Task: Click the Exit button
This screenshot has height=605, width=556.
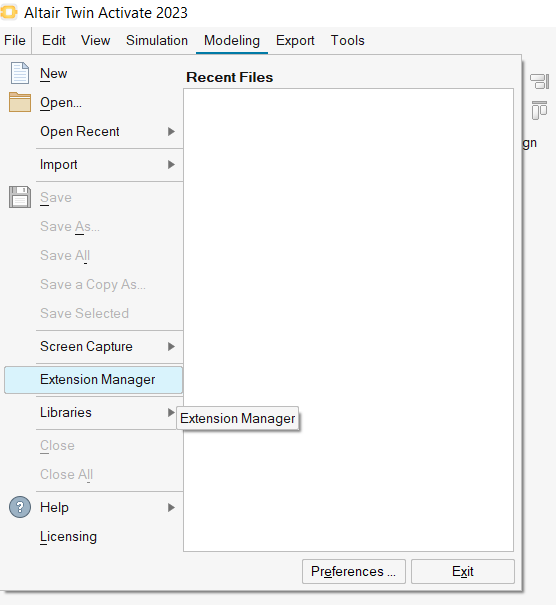Action: pos(463,571)
